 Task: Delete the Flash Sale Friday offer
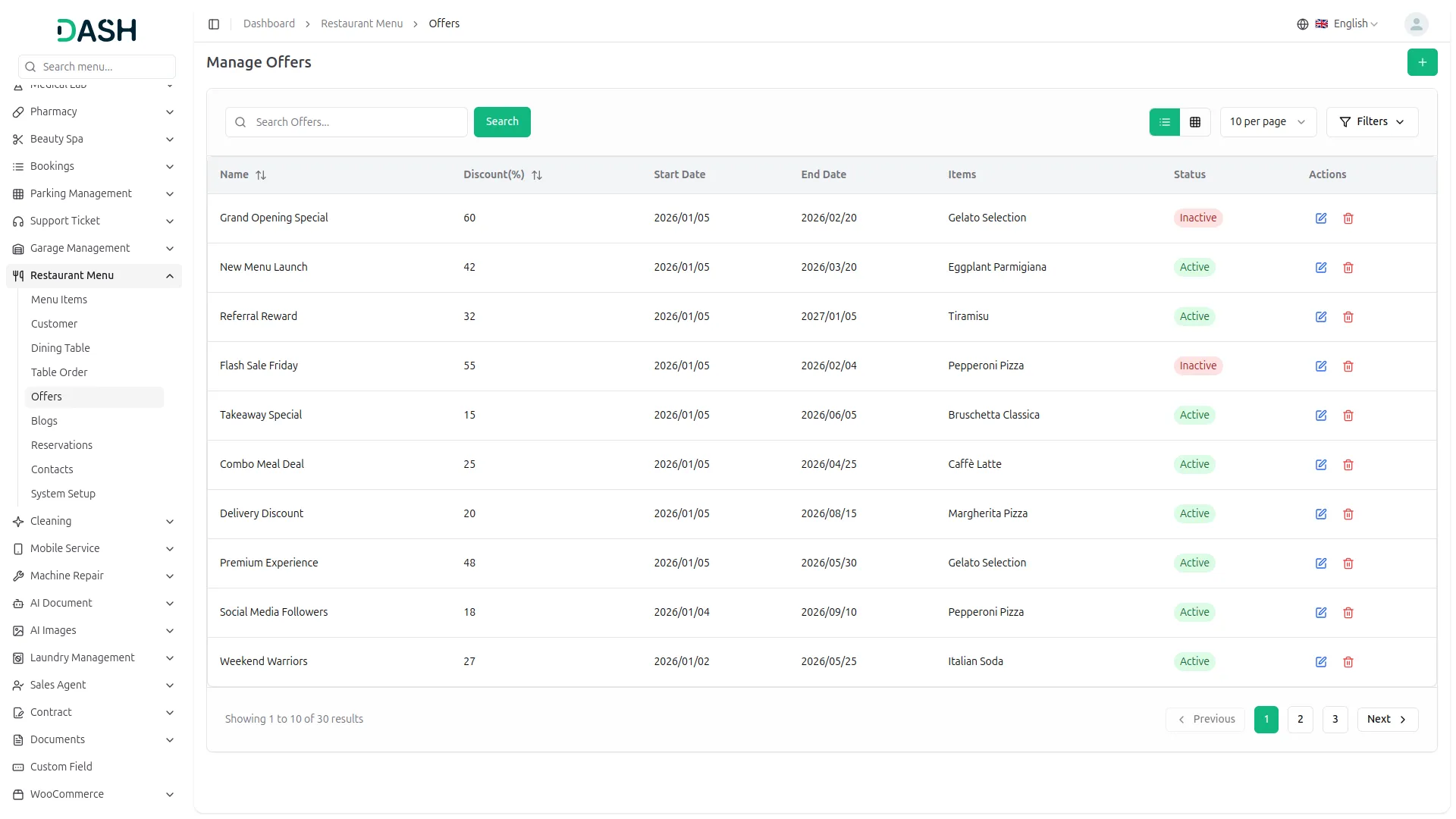click(1348, 366)
